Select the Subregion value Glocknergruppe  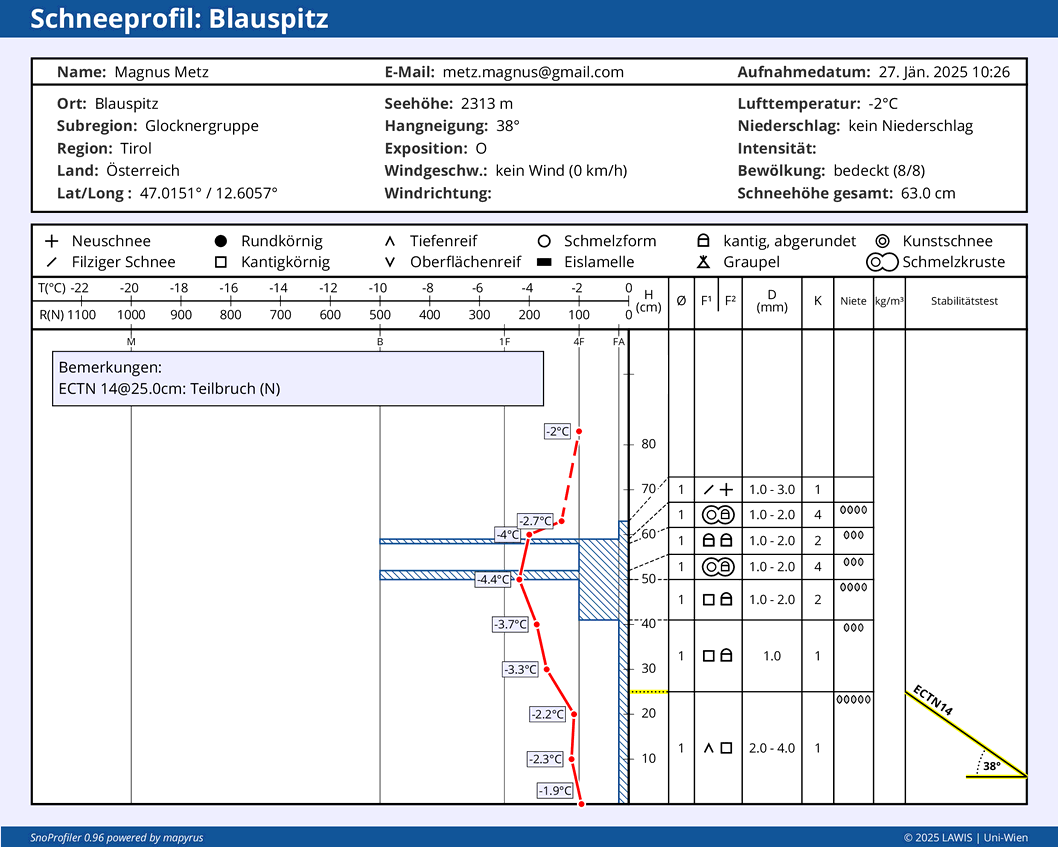click(202, 126)
